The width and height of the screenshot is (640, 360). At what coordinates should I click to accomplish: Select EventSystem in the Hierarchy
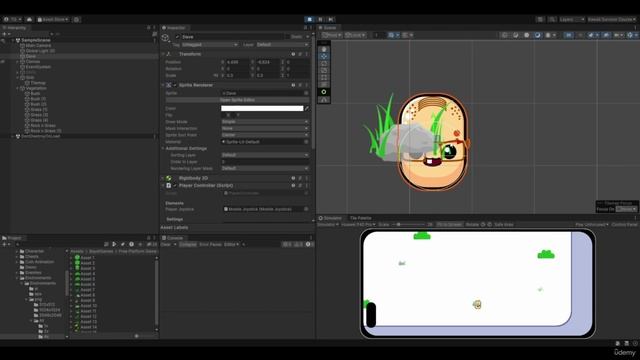(x=38, y=67)
